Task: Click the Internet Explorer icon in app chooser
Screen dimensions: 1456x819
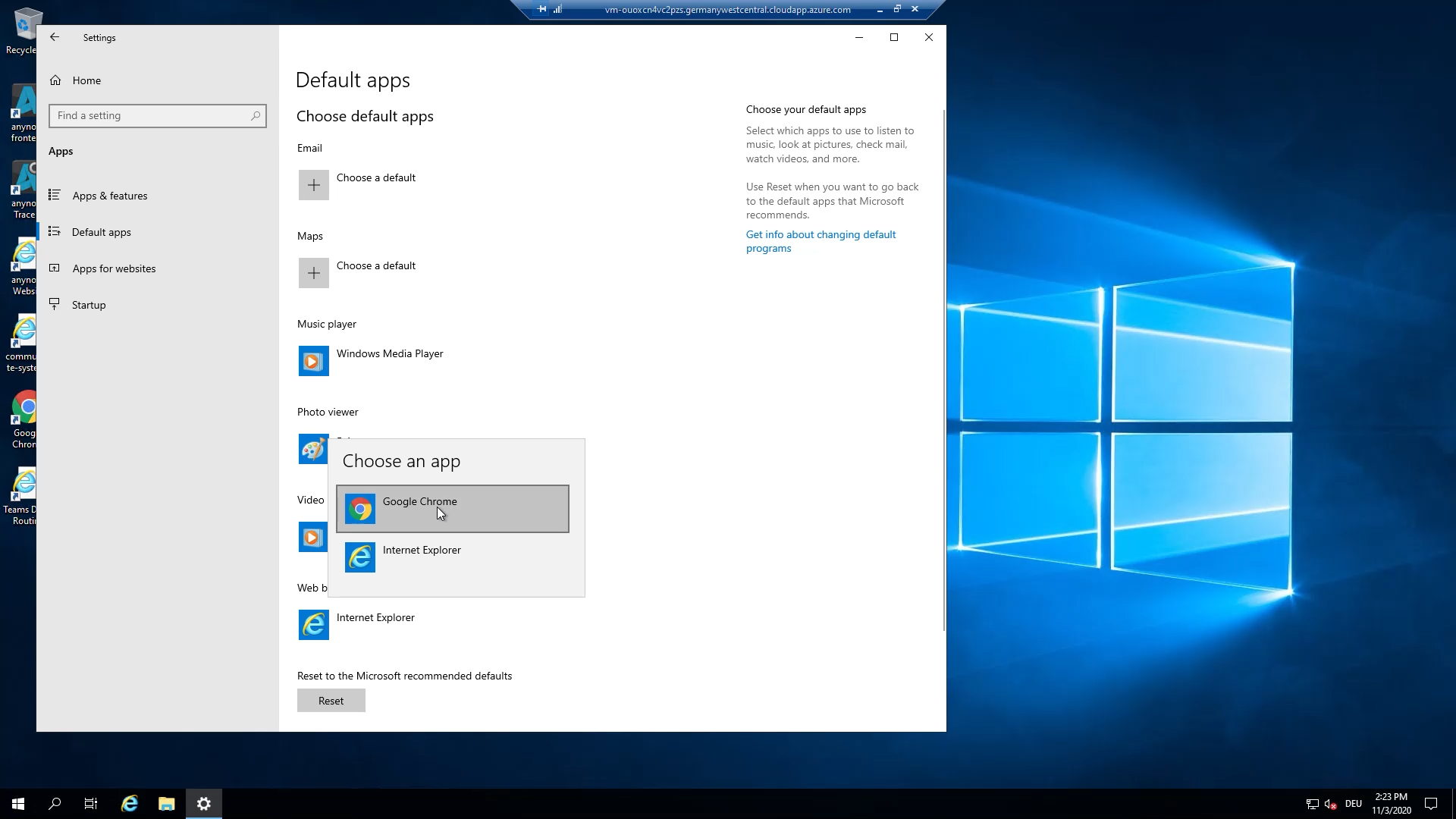Action: coord(360,557)
